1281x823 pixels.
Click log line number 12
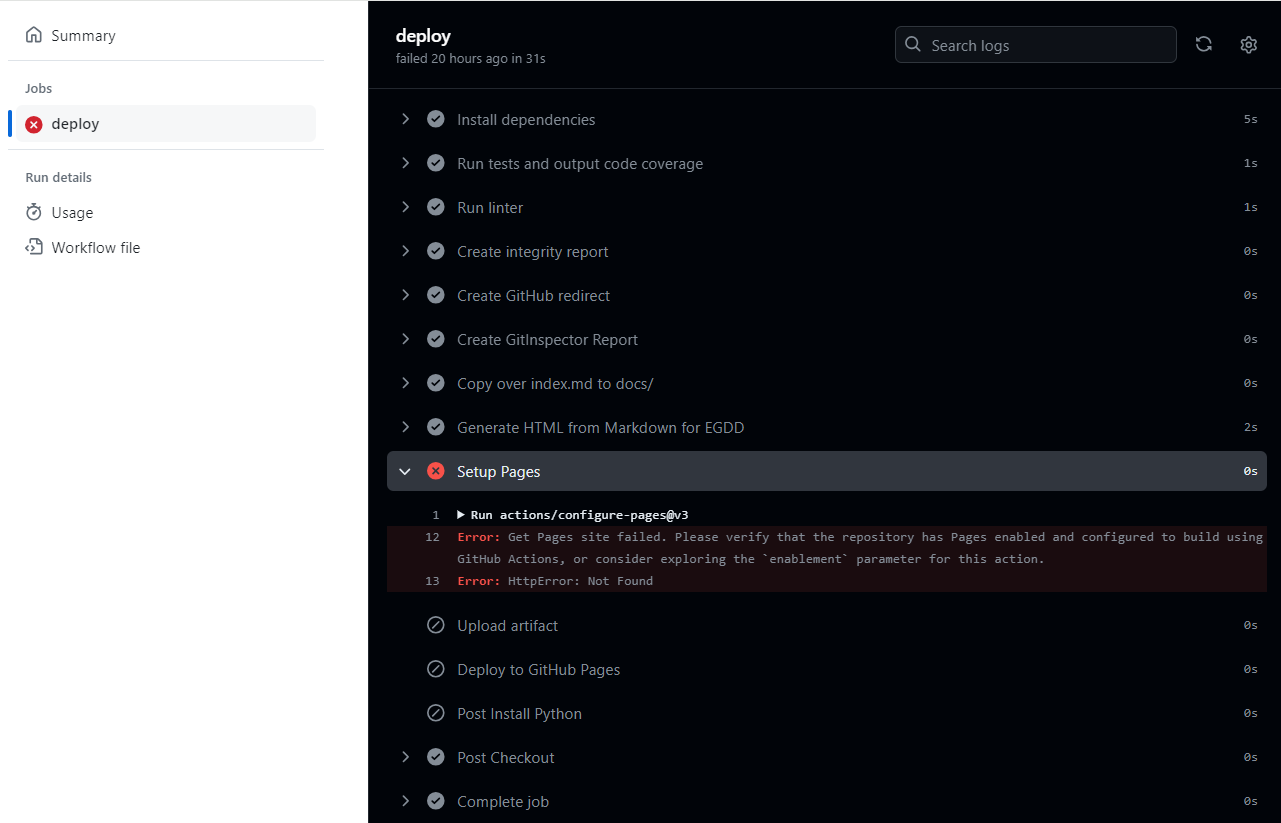click(432, 537)
